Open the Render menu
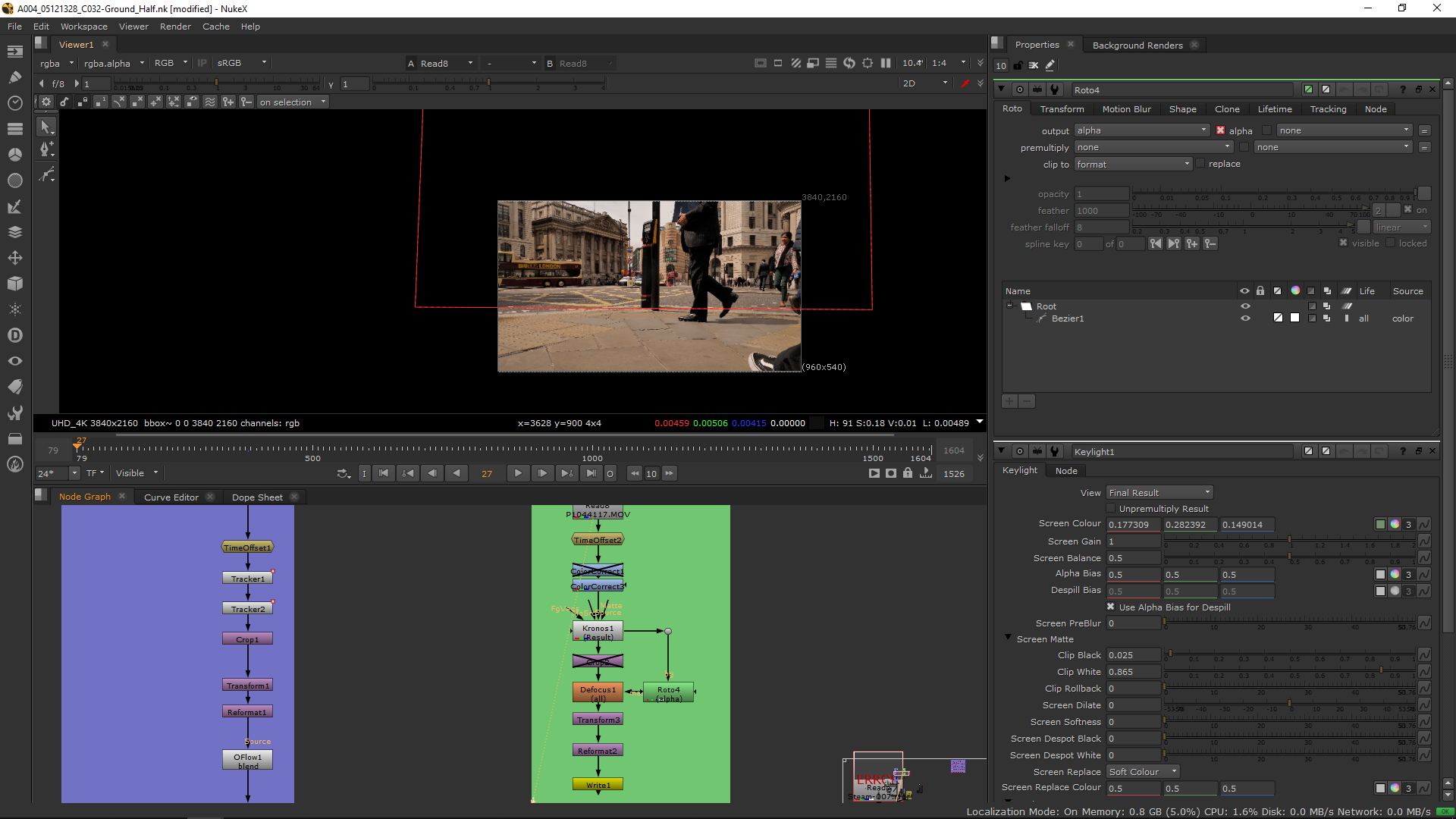Viewport: 1456px width, 819px height. (x=175, y=27)
